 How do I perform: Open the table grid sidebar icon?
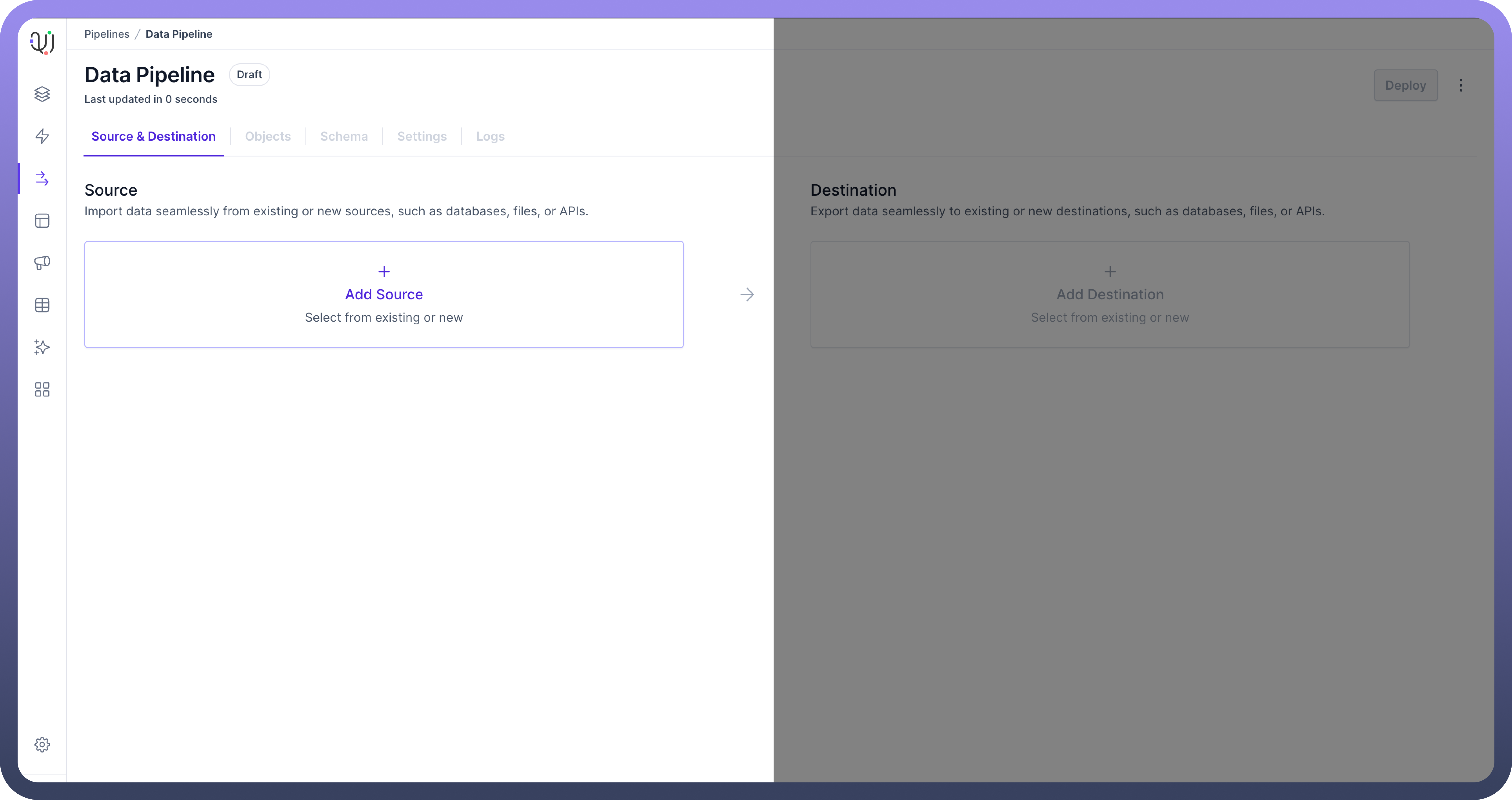point(42,305)
